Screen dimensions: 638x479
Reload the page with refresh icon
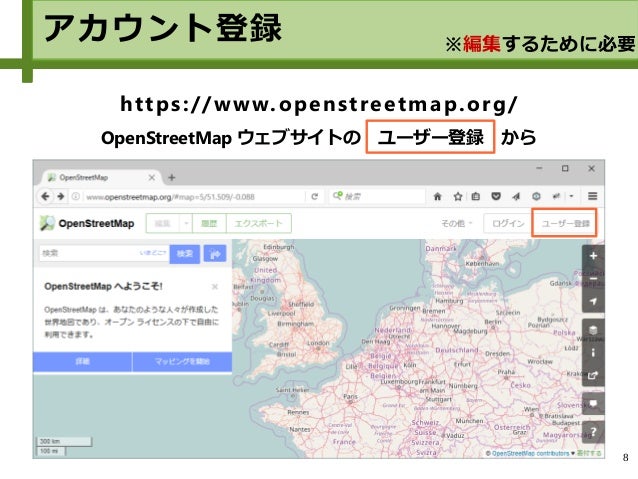315,197
